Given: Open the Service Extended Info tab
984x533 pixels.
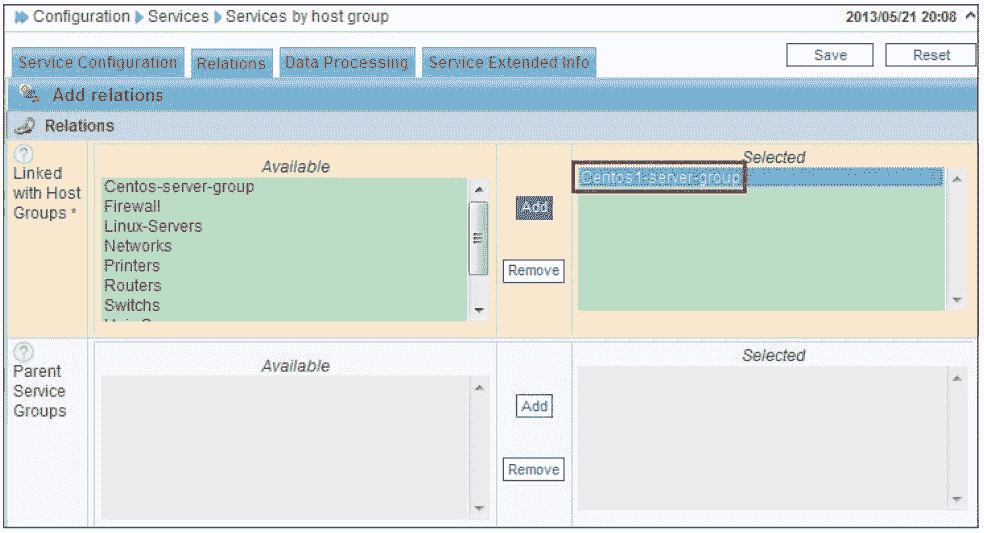Looking at the screenshot, I should (508, 62).
